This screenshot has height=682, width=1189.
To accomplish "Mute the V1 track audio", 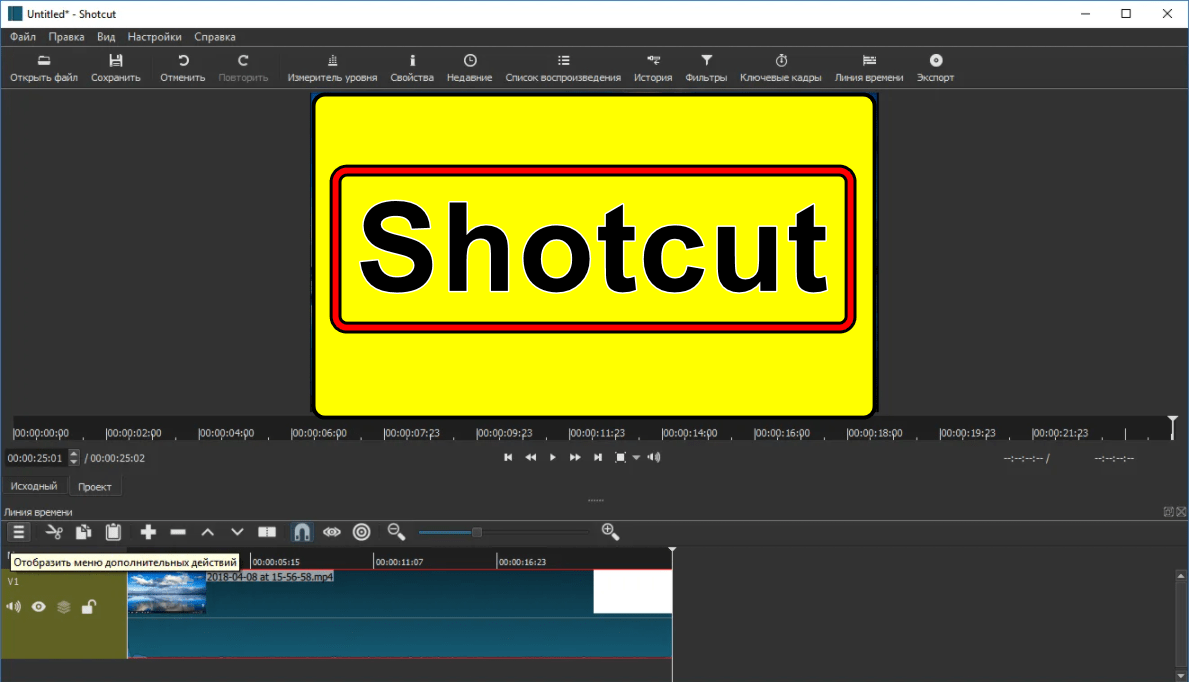I will tap(14, 607).
